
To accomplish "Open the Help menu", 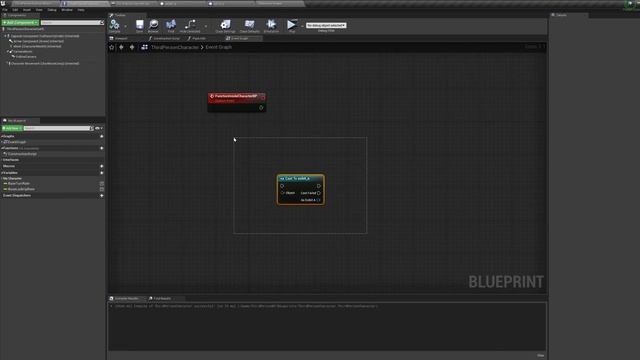I will 81,9.
